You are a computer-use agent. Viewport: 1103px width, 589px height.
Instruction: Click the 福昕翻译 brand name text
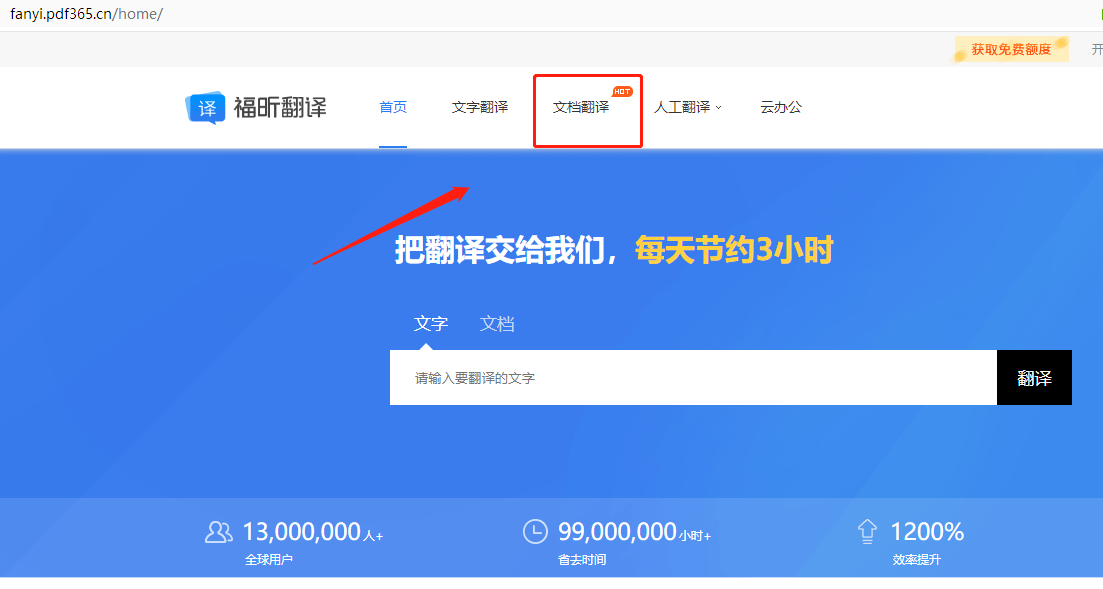[280, 108]
